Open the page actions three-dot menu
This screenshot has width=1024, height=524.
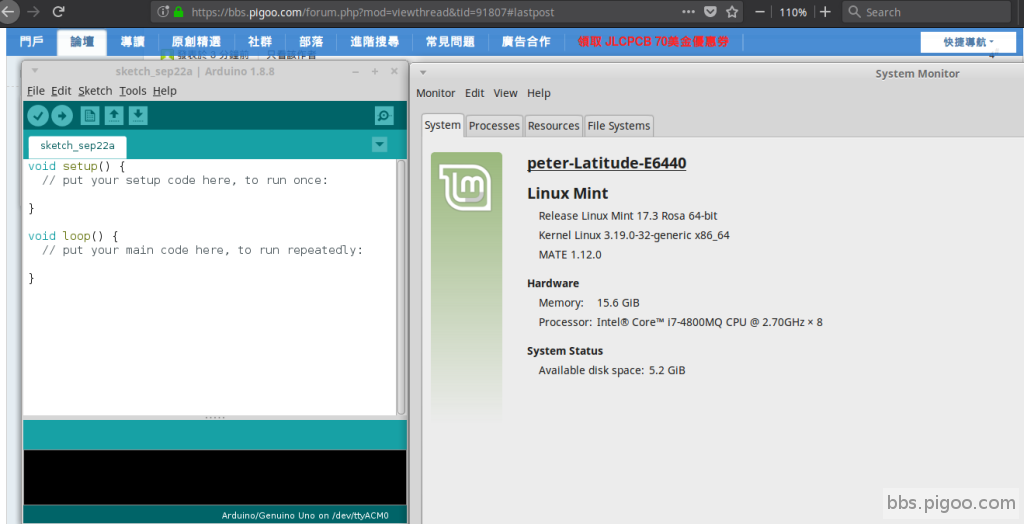coord(688,12)
